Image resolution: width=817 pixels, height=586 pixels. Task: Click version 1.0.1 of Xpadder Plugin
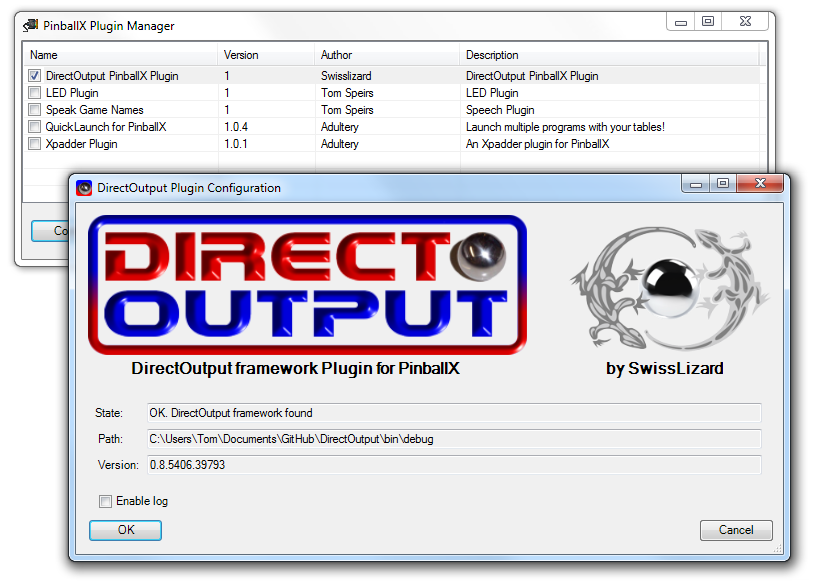coord(236,144)
